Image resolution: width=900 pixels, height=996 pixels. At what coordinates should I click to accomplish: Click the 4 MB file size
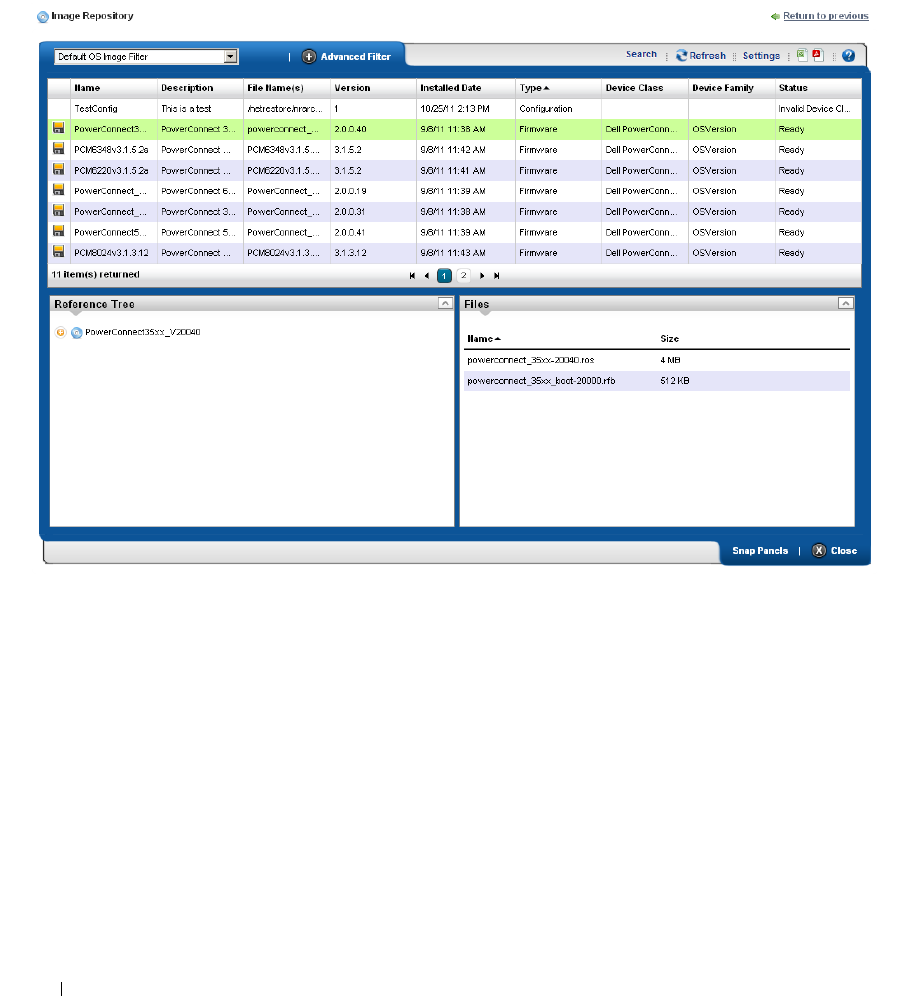(x=670, y=360)
